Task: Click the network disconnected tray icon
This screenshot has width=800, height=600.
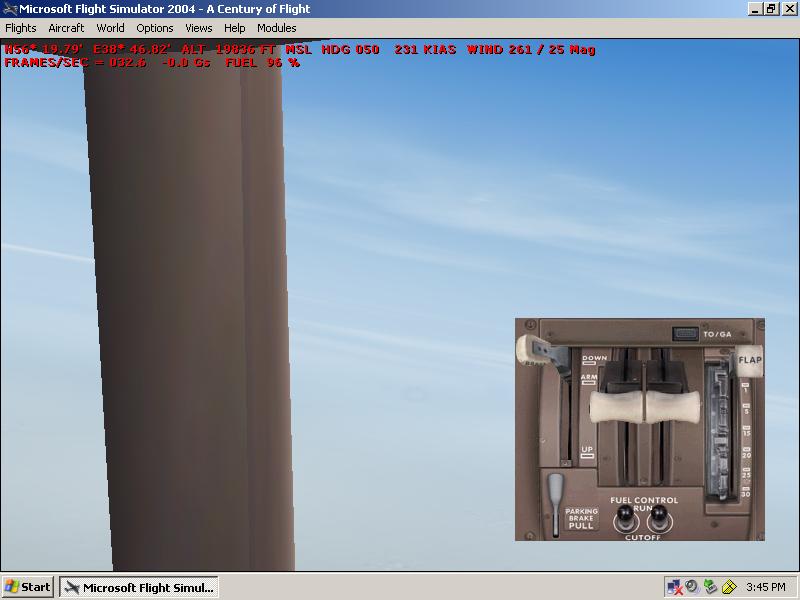Action: coord(675,587)
